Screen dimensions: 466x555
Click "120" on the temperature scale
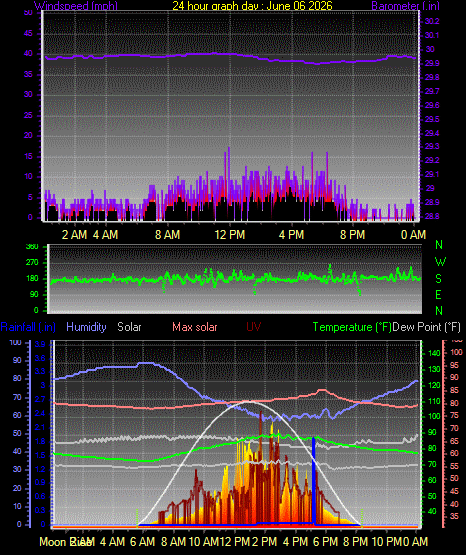pos(434,385)
